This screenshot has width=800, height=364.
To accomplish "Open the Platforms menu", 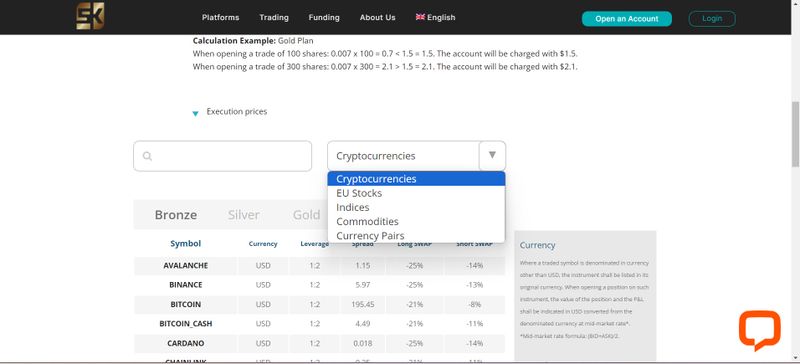I will (220, 17).
